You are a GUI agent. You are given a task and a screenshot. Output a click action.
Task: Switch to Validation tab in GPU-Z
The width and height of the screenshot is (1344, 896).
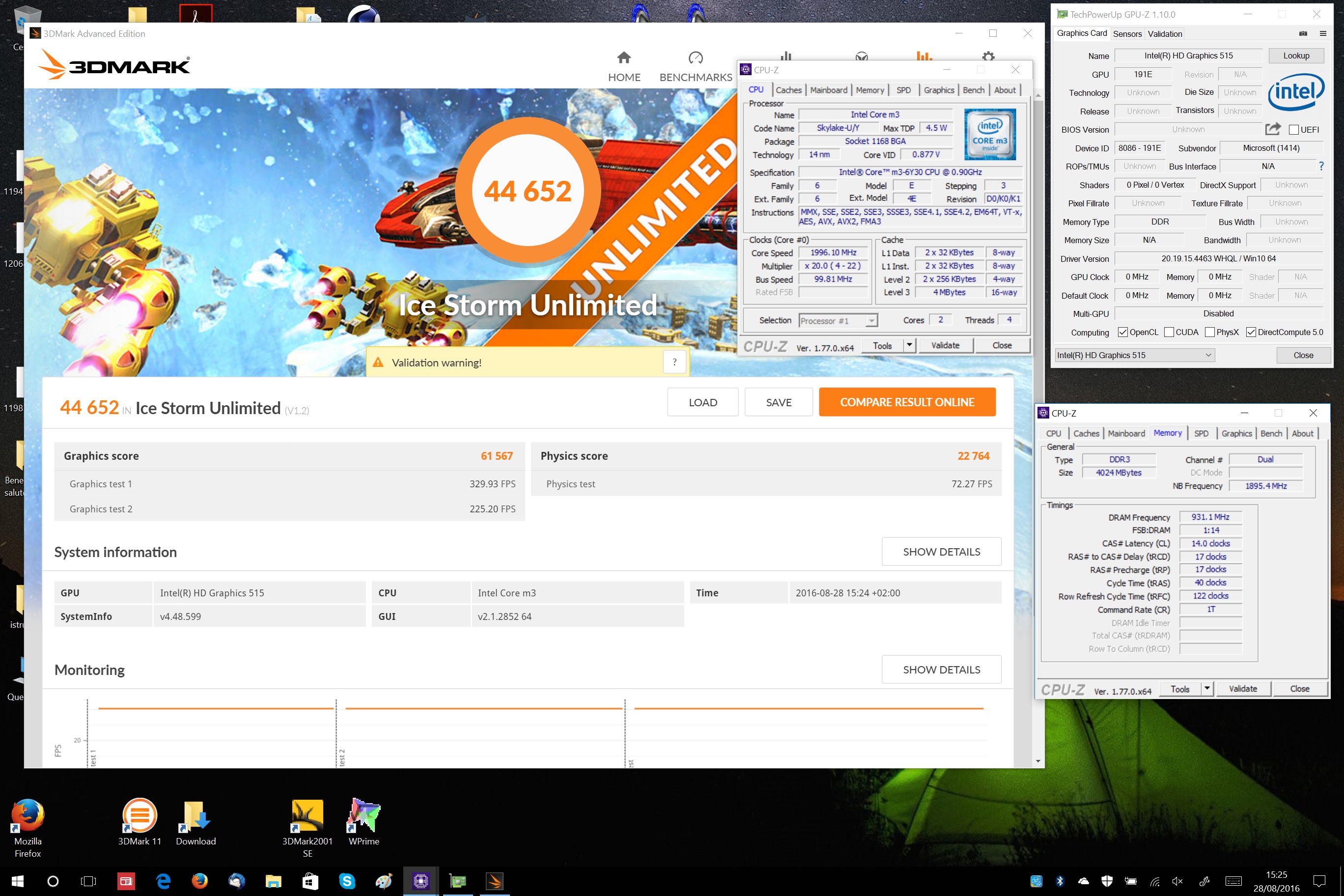pos(1165,34)
